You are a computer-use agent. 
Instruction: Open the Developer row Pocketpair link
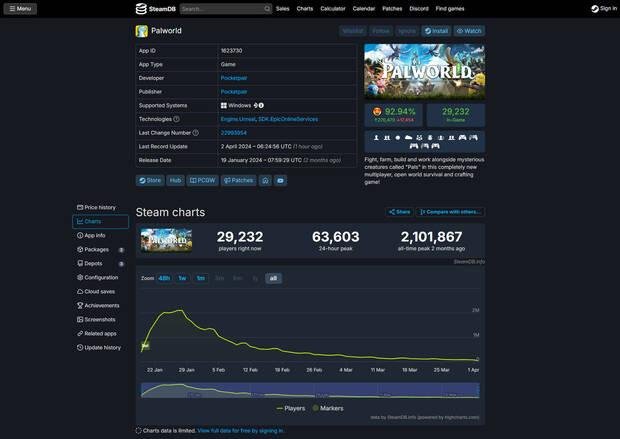234,78
